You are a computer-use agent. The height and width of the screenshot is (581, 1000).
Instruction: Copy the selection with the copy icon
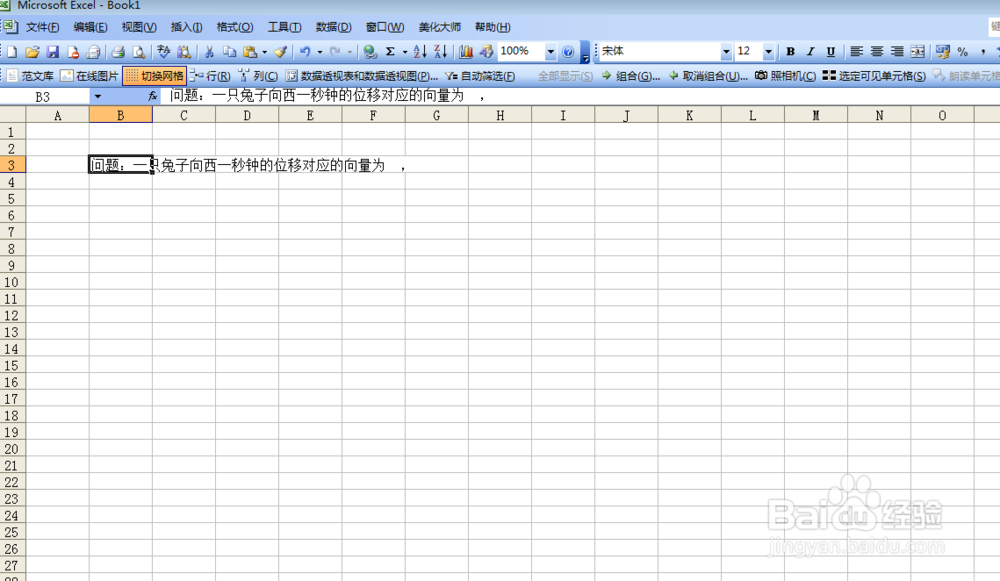[x=229, y=52]
